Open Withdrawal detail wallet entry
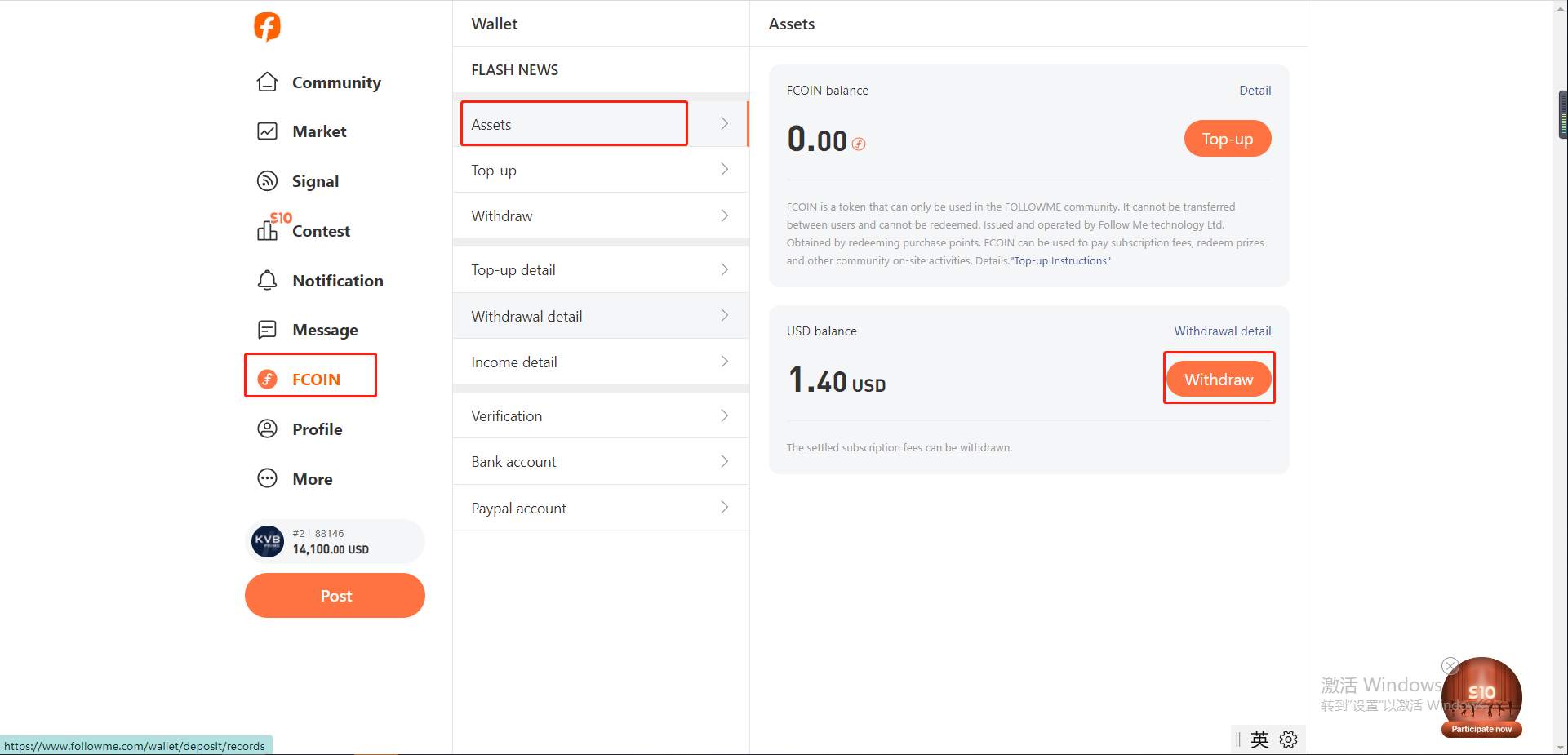The image size is (1568, 755). tap(601, 316)
